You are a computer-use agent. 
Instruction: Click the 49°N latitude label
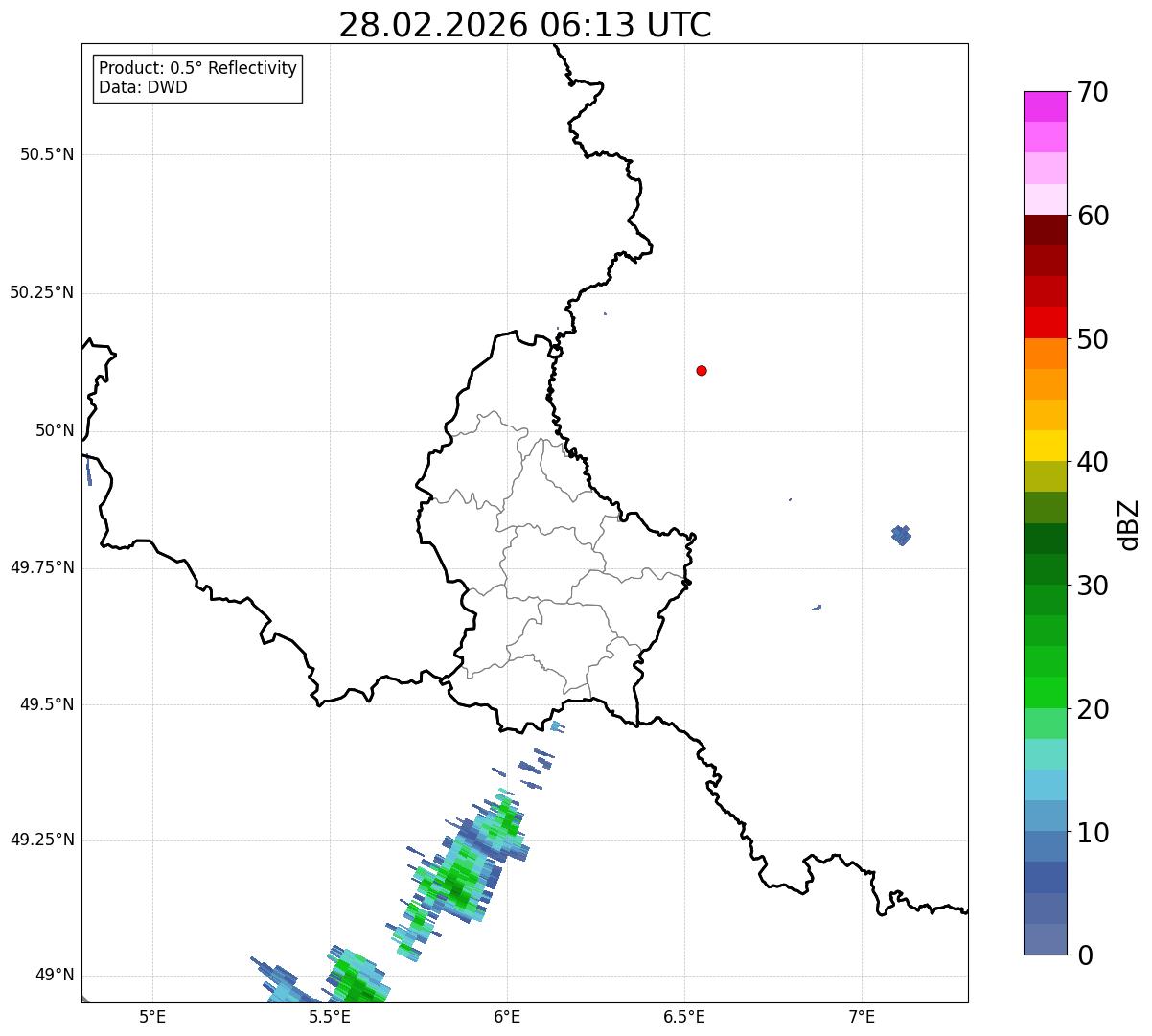click(x=55, y=976)
